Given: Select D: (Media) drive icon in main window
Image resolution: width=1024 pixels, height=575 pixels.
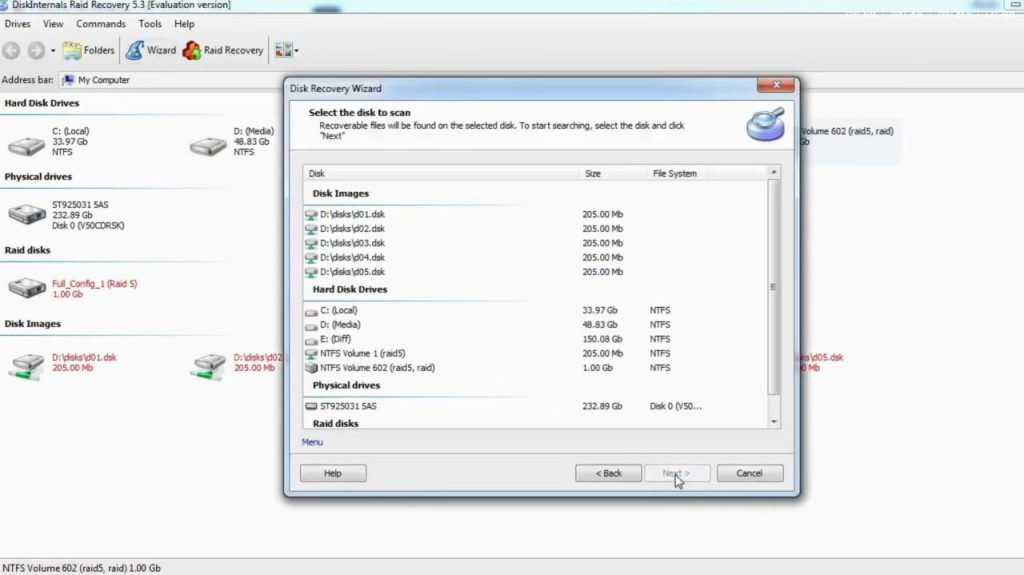Looking at the screenshot, I should (208, 146).
